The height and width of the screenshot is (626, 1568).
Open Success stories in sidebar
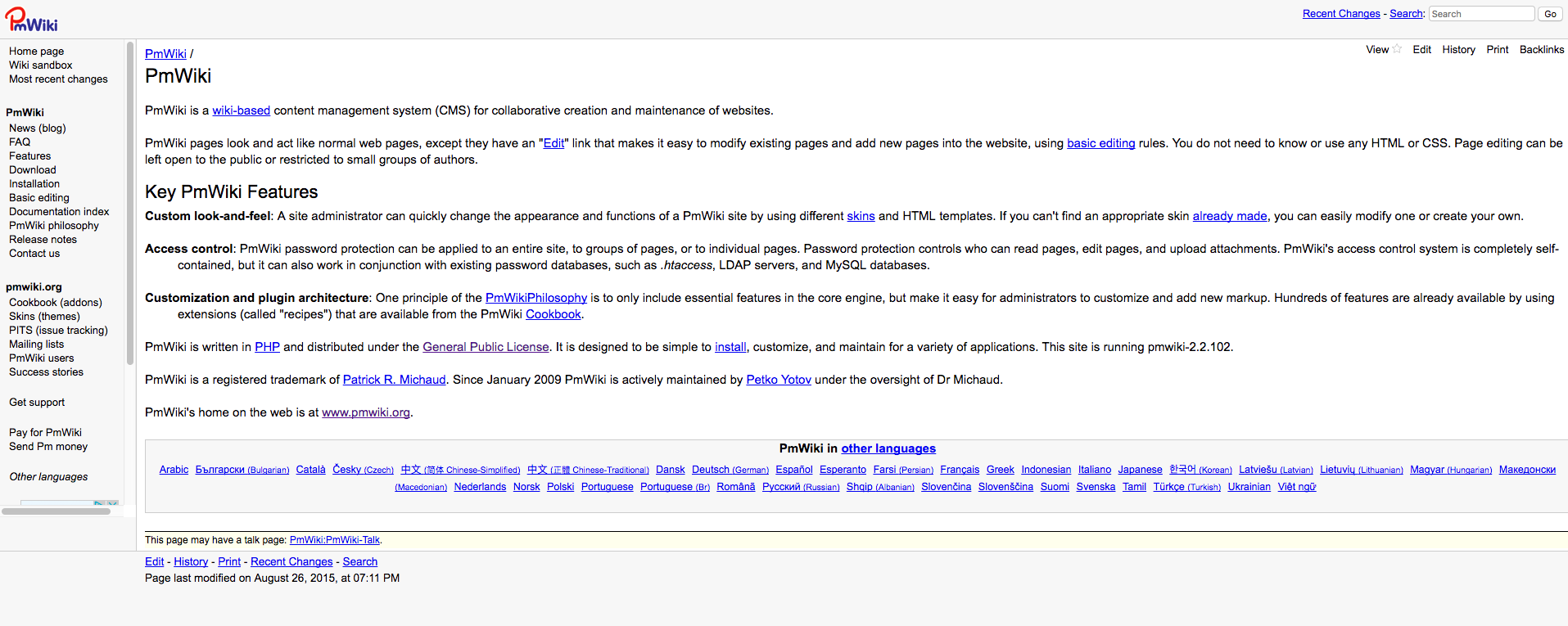pos(46,372)
